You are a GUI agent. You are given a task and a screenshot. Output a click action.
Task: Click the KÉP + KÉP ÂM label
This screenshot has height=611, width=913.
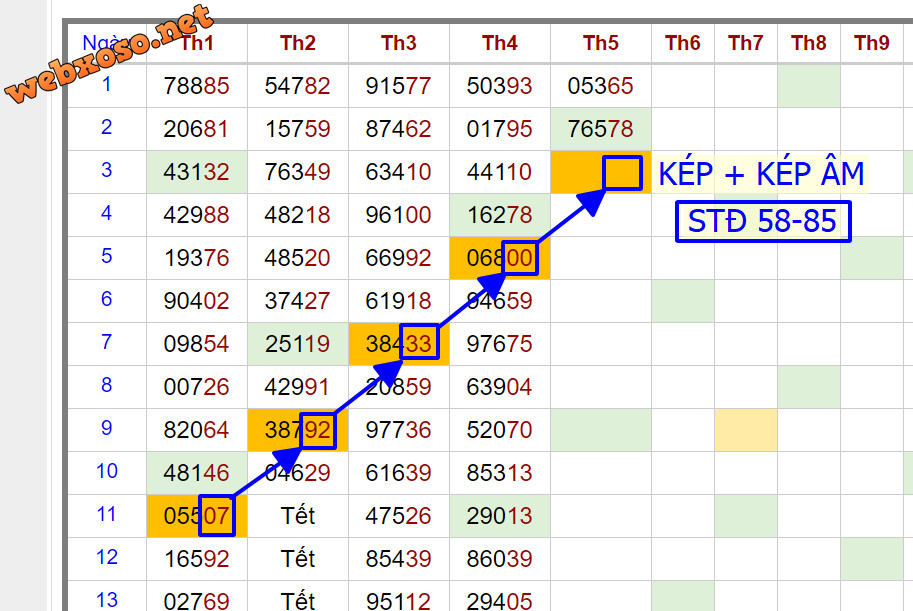click(761, 174)
